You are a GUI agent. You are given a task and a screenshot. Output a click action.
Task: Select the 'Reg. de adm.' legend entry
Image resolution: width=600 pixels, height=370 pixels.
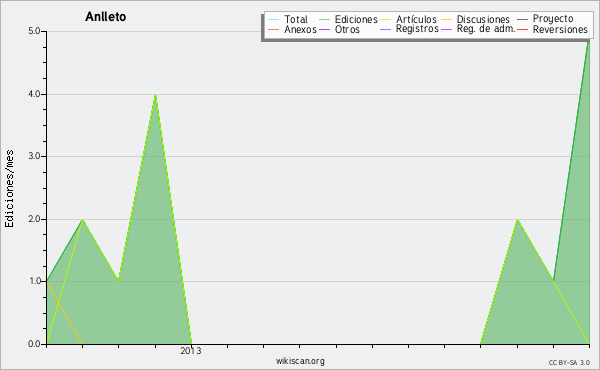click(x=486, y=29)
